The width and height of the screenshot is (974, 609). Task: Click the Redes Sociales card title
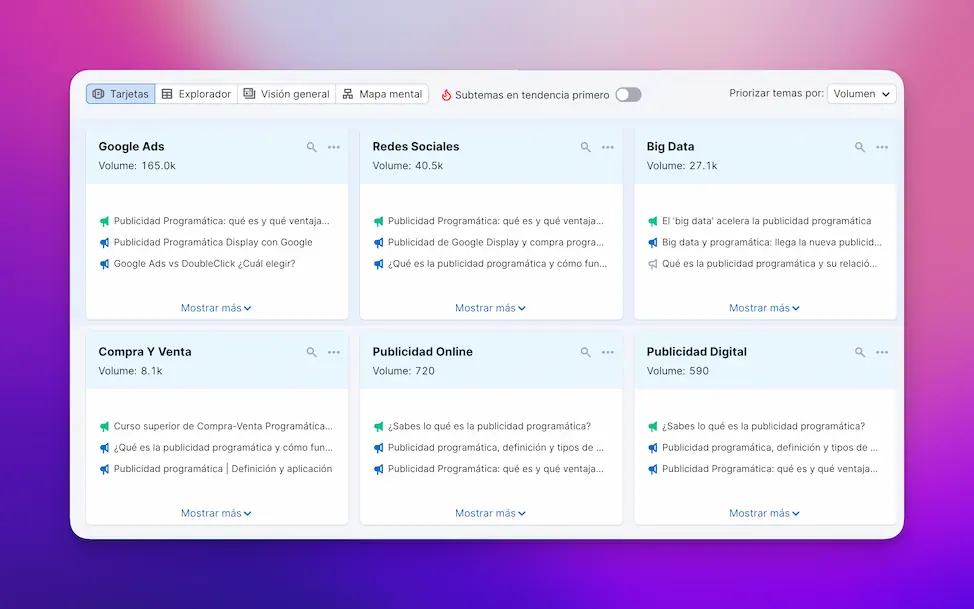click(x=416, y=147)
